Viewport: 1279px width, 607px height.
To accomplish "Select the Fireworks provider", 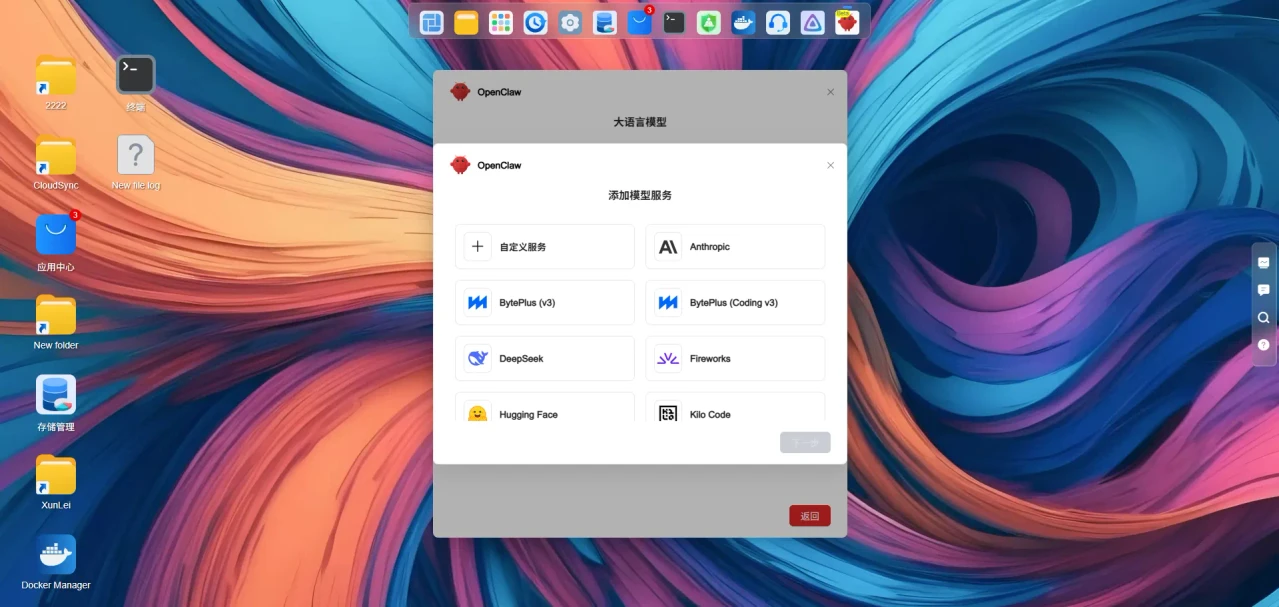I will [735, 358].
